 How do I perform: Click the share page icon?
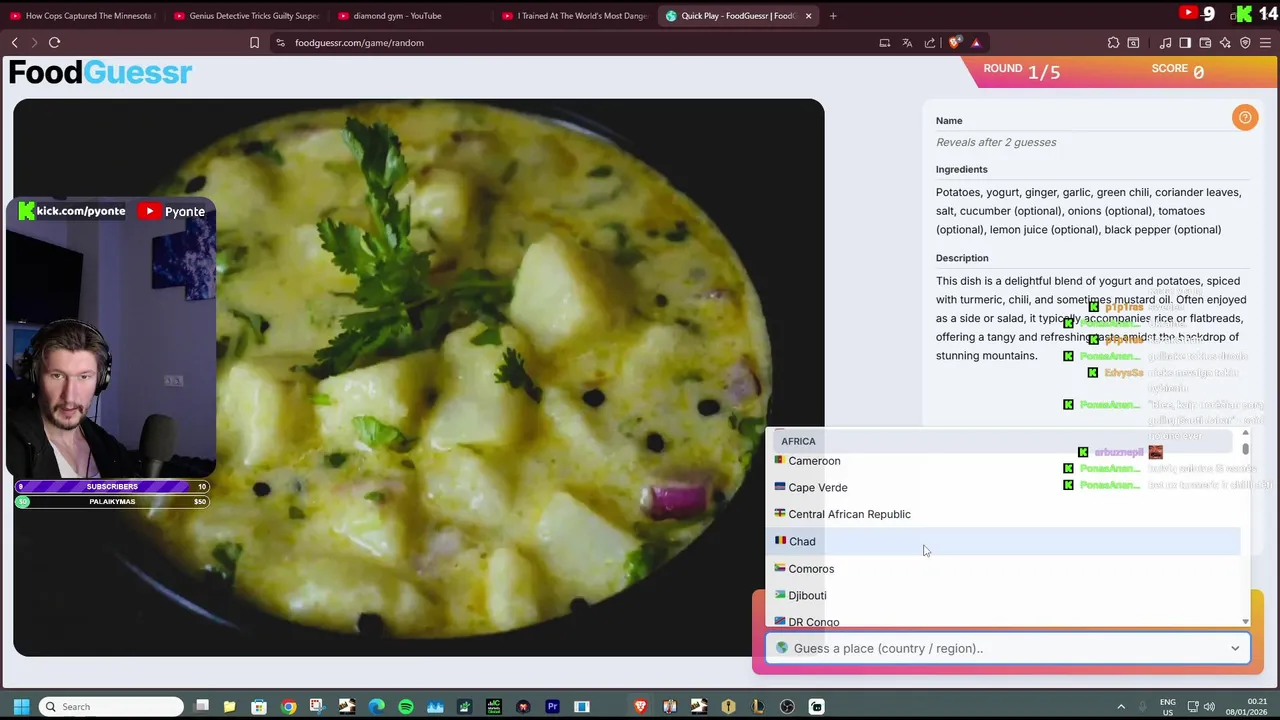tap(930, 43)
